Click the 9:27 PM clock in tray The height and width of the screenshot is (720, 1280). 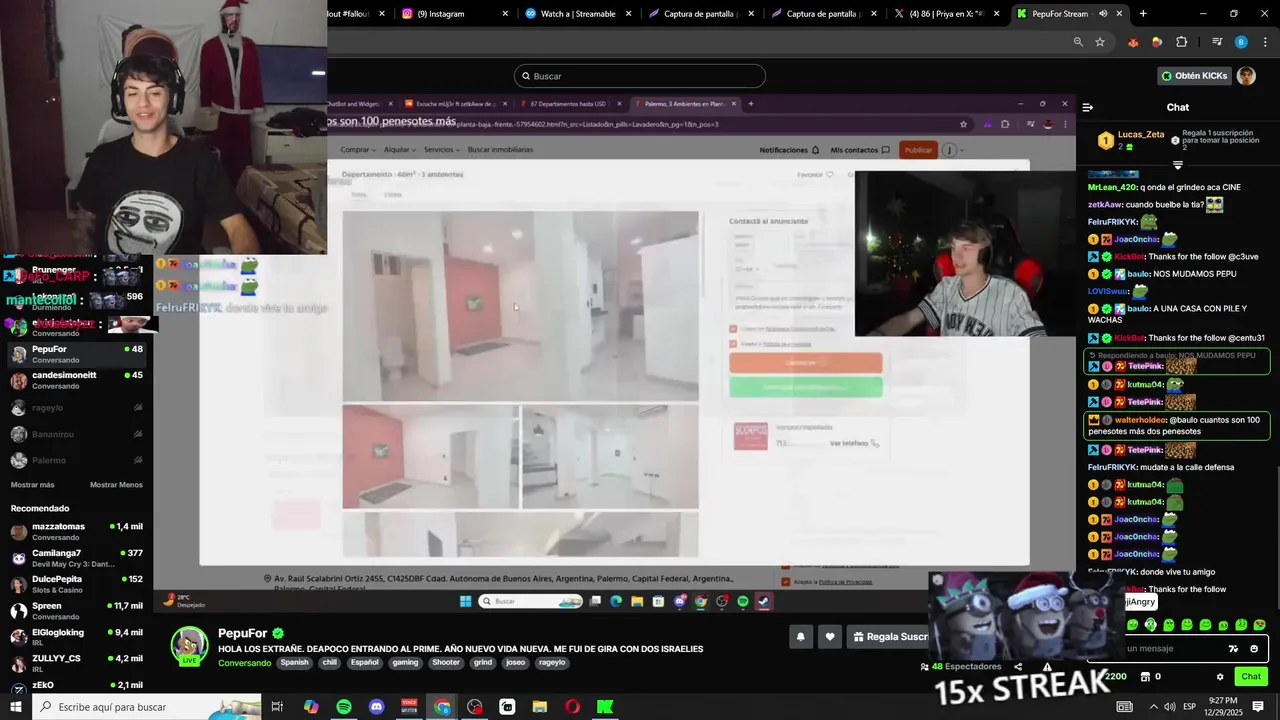[x=1223, y=707]
